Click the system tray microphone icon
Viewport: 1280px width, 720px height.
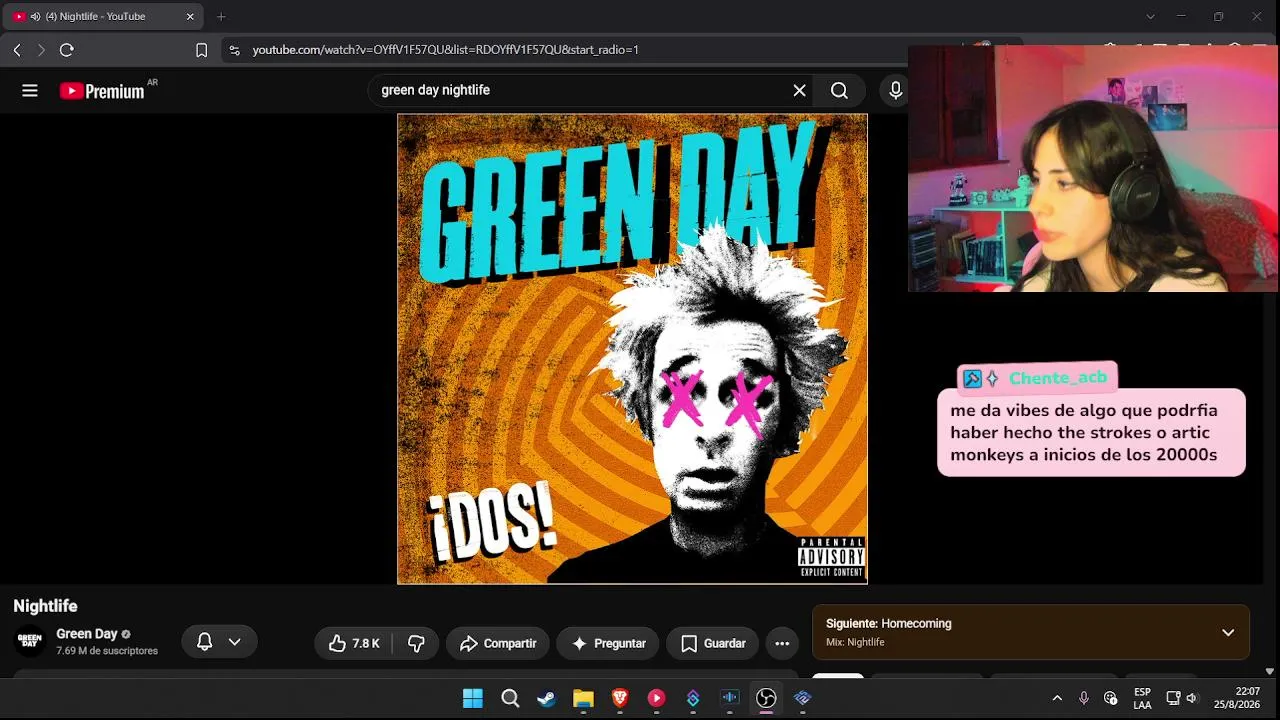click(x=1084, y=698)
